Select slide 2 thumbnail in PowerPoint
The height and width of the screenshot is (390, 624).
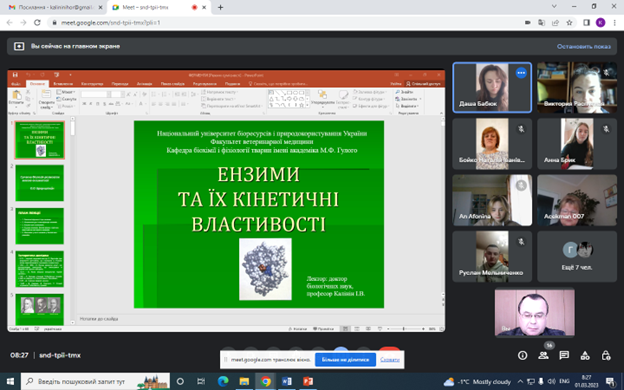[39, 183]
